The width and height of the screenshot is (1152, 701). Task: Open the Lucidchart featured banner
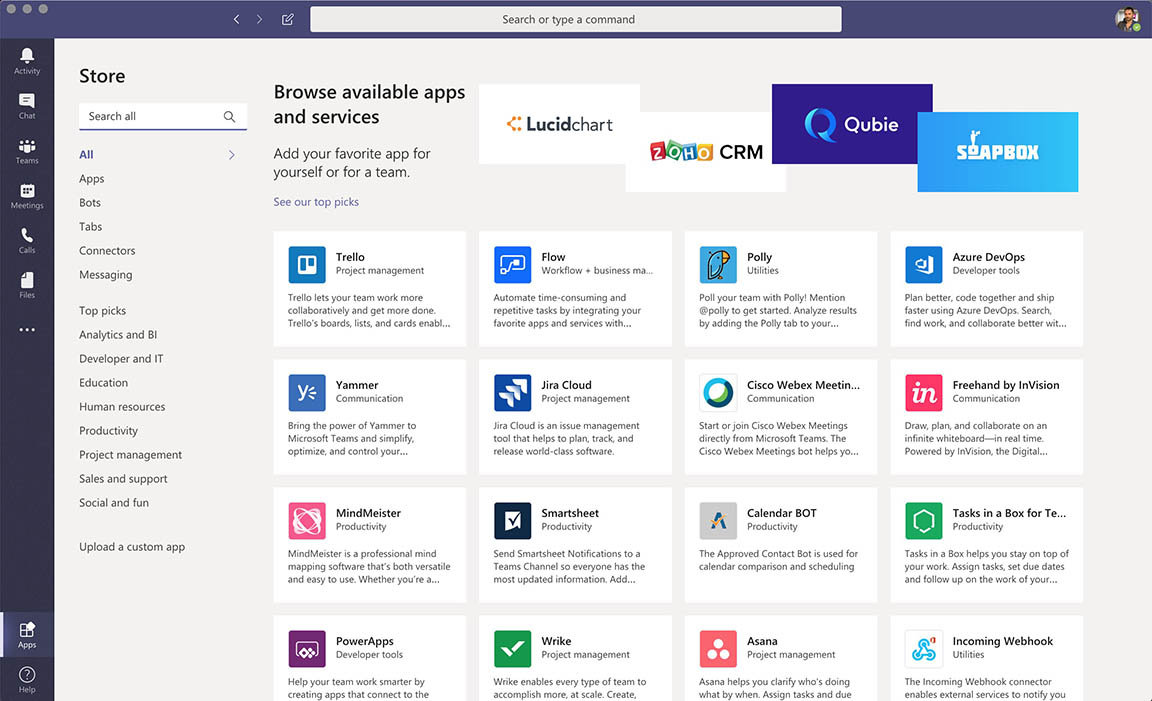[559, 124]
